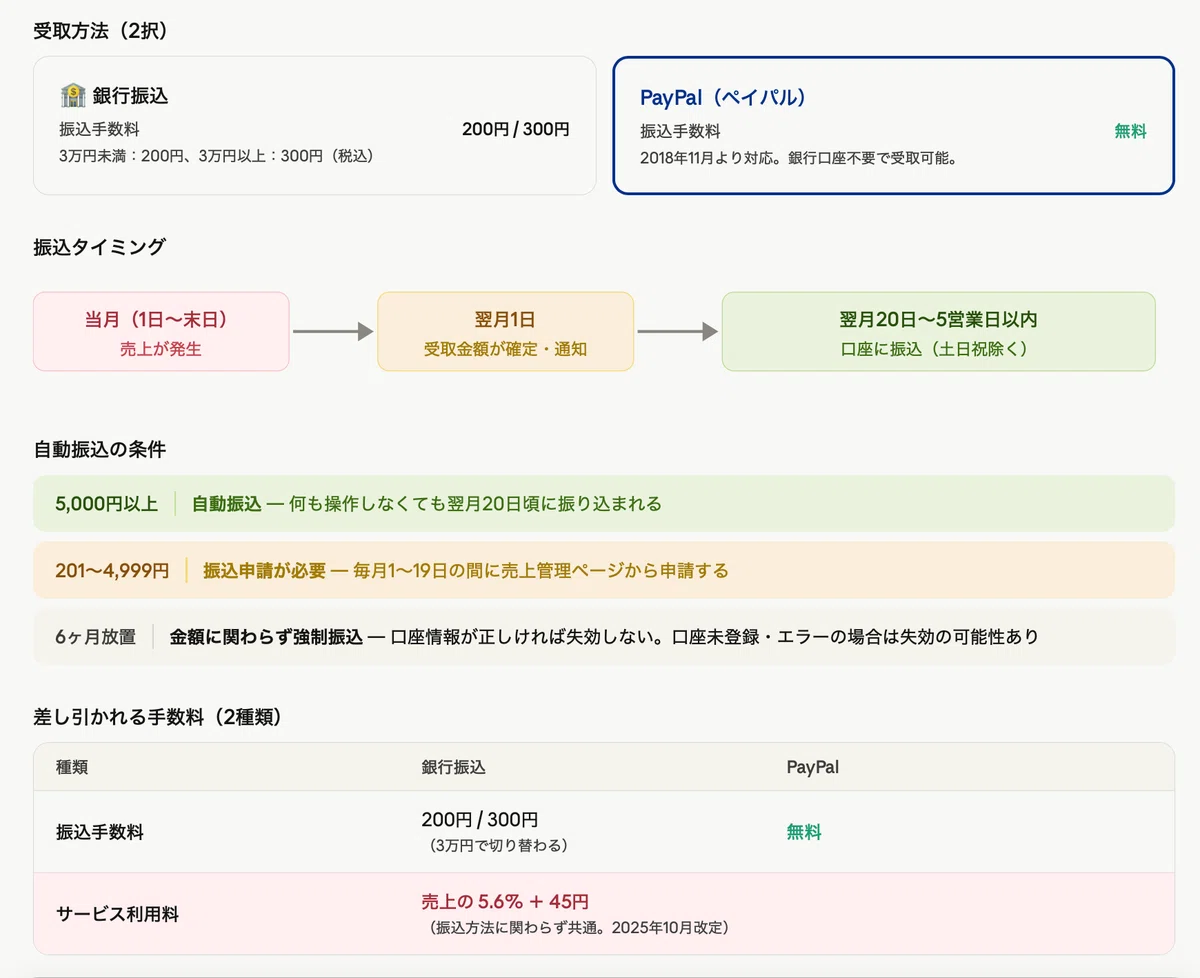Click the 翌月20日〜5営業日以内 step title
Screen dimensions: 1200x978
[x=938, y=320]
